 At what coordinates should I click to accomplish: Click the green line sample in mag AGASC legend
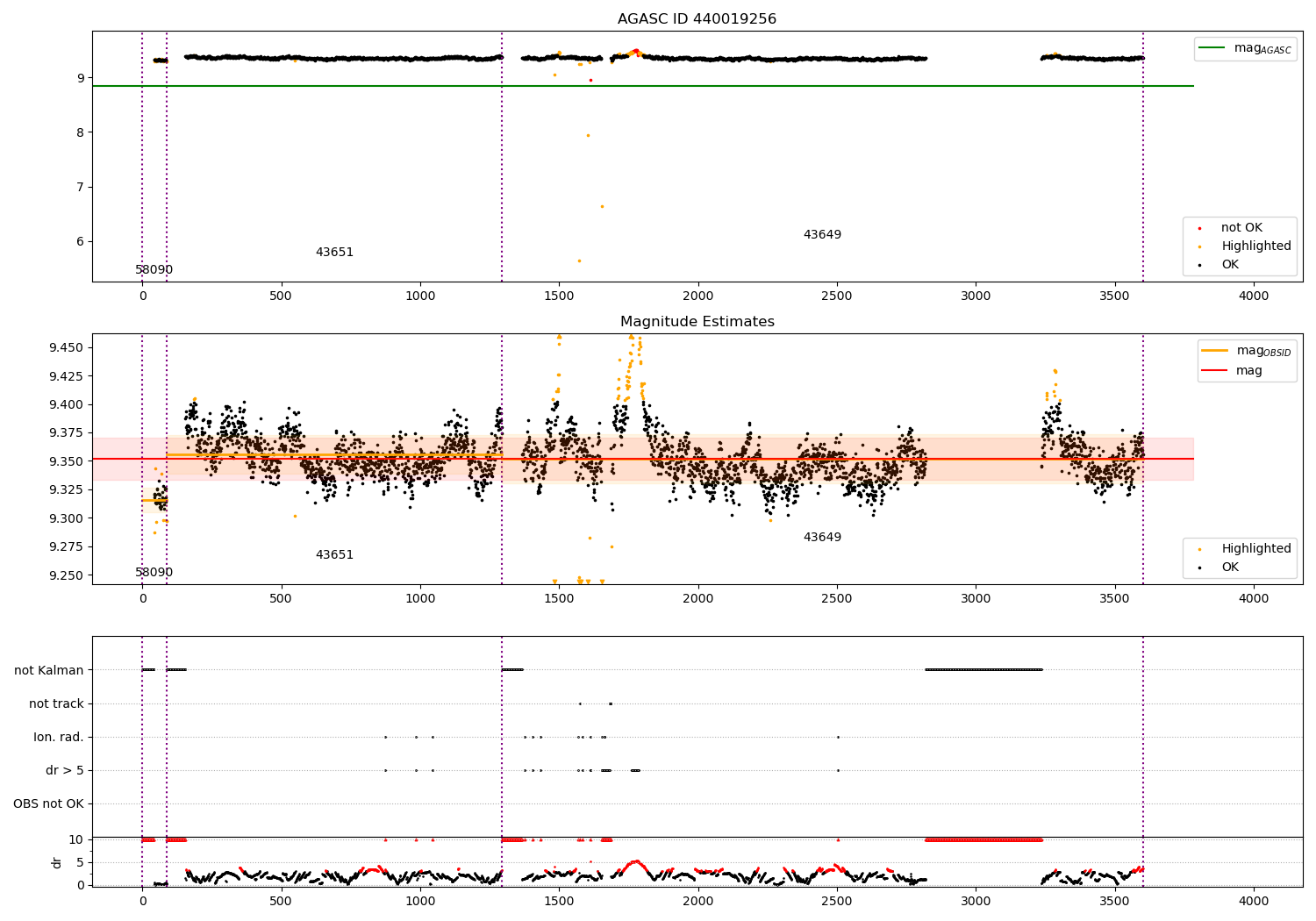(1212, 47)
